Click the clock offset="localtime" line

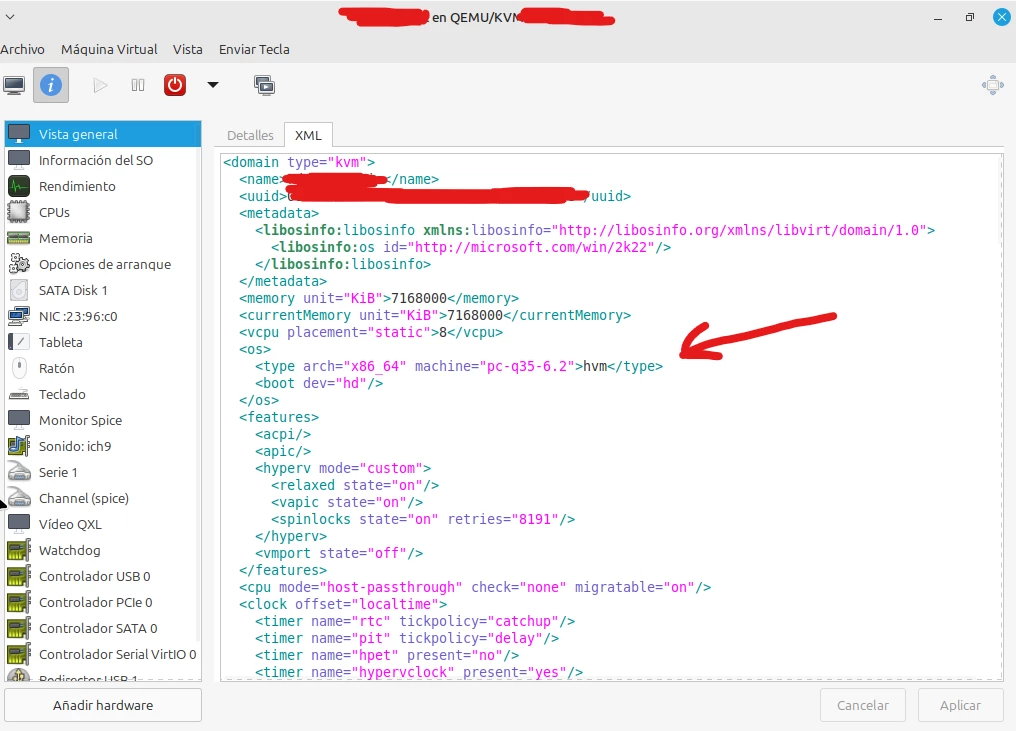coord(343,604)
